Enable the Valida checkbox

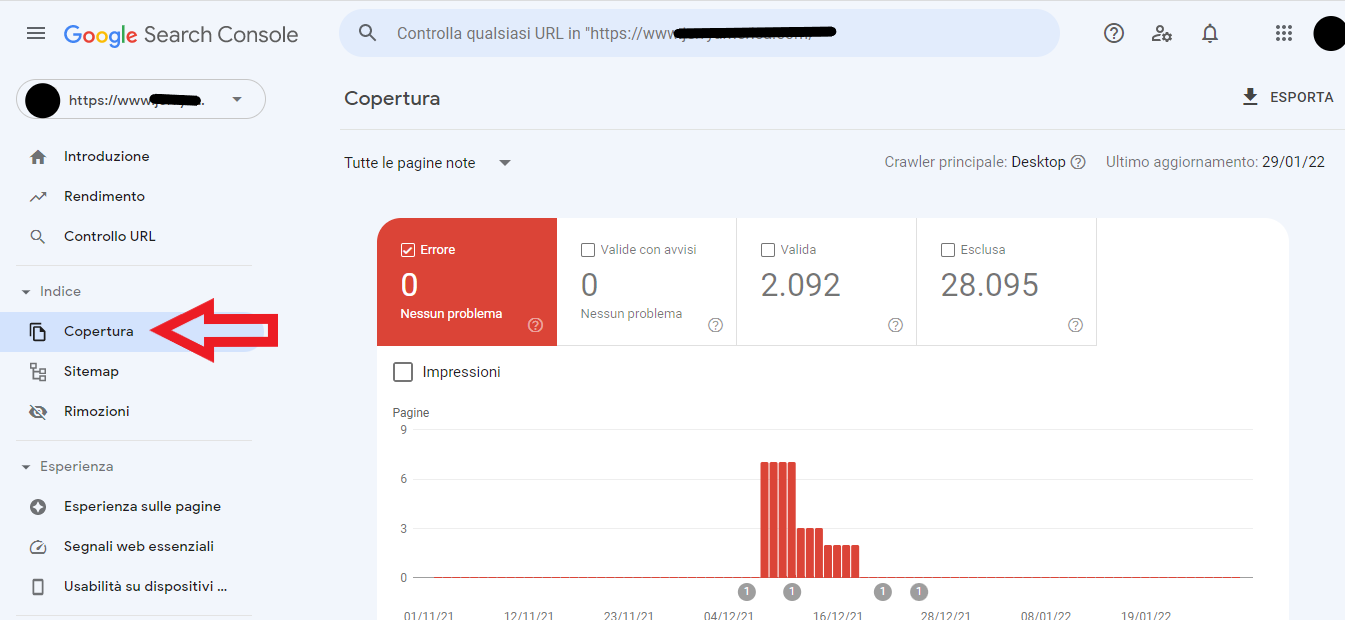tap(768, 250)
